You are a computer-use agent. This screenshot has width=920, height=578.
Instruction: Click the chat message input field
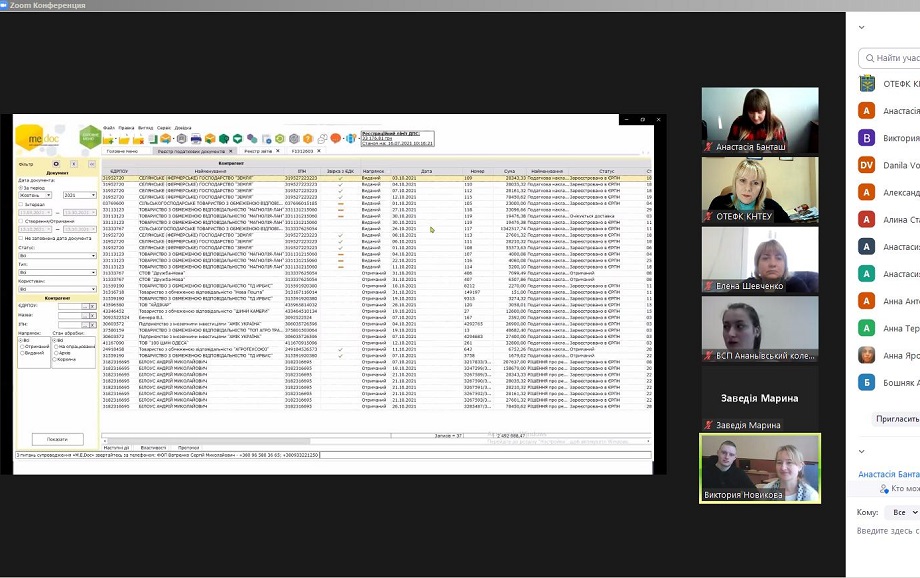[x=888, y=530]
